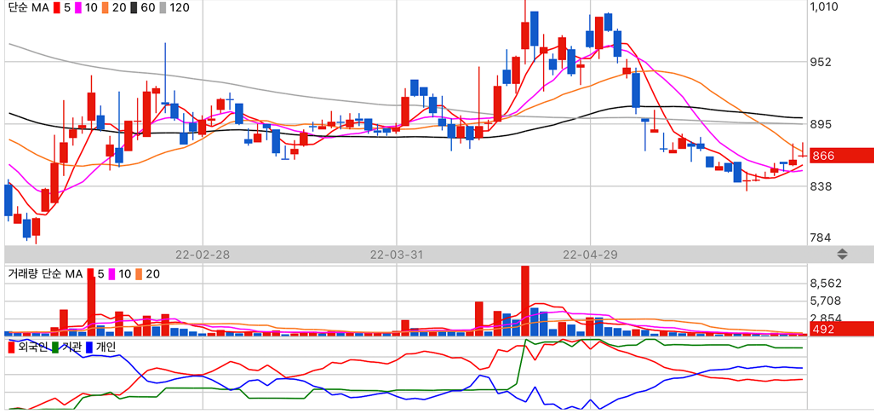Click the tallest red volume bar
This screenshot has width=874, height=415.
coord(525,301)
